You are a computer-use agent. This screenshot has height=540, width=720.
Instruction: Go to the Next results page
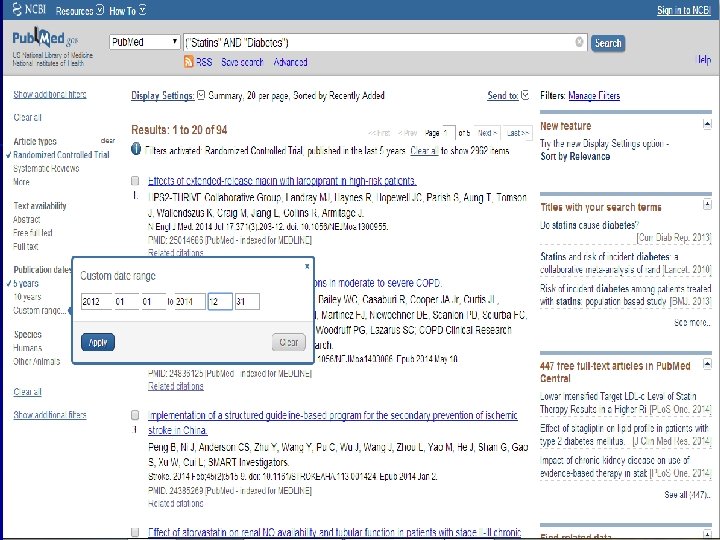pos(487,133)
